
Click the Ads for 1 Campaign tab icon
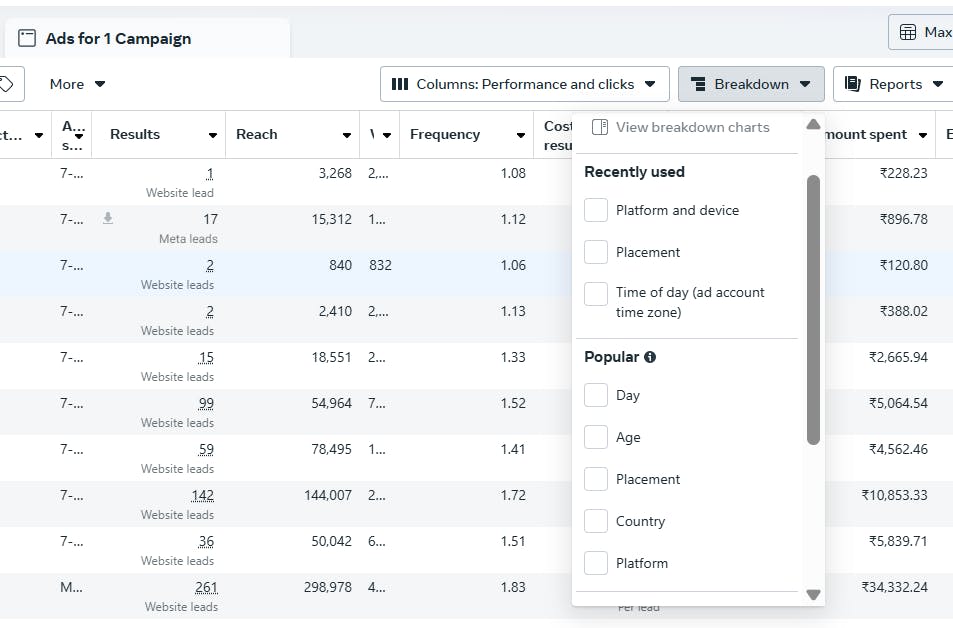point(27,39)
